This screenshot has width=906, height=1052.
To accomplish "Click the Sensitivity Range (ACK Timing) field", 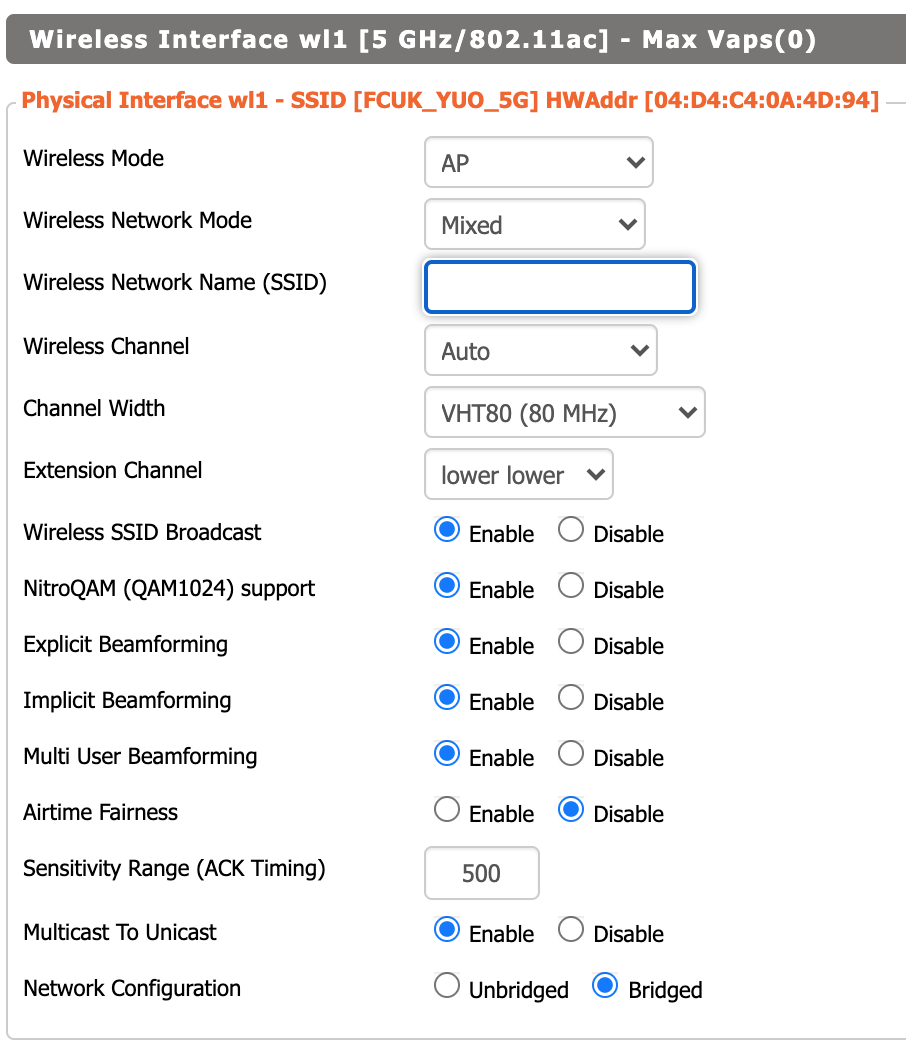I will coord(481,873).
